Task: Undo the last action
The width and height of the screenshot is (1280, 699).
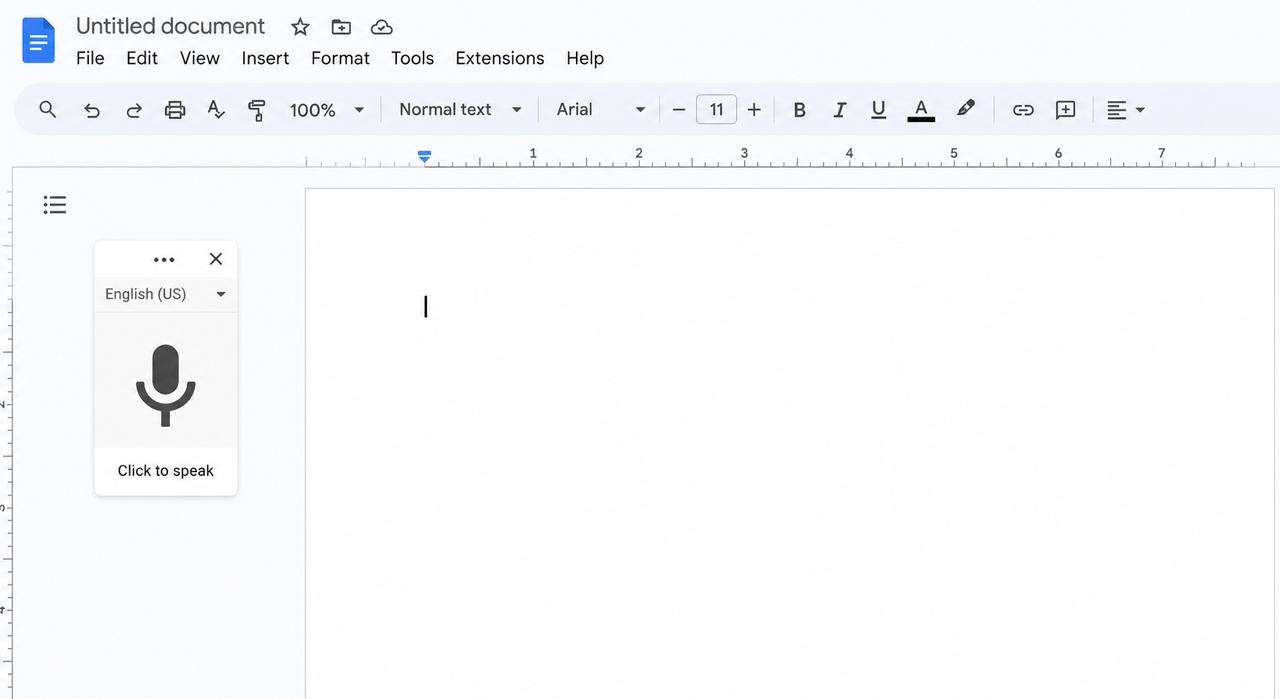Action: (x=92, y=110)
